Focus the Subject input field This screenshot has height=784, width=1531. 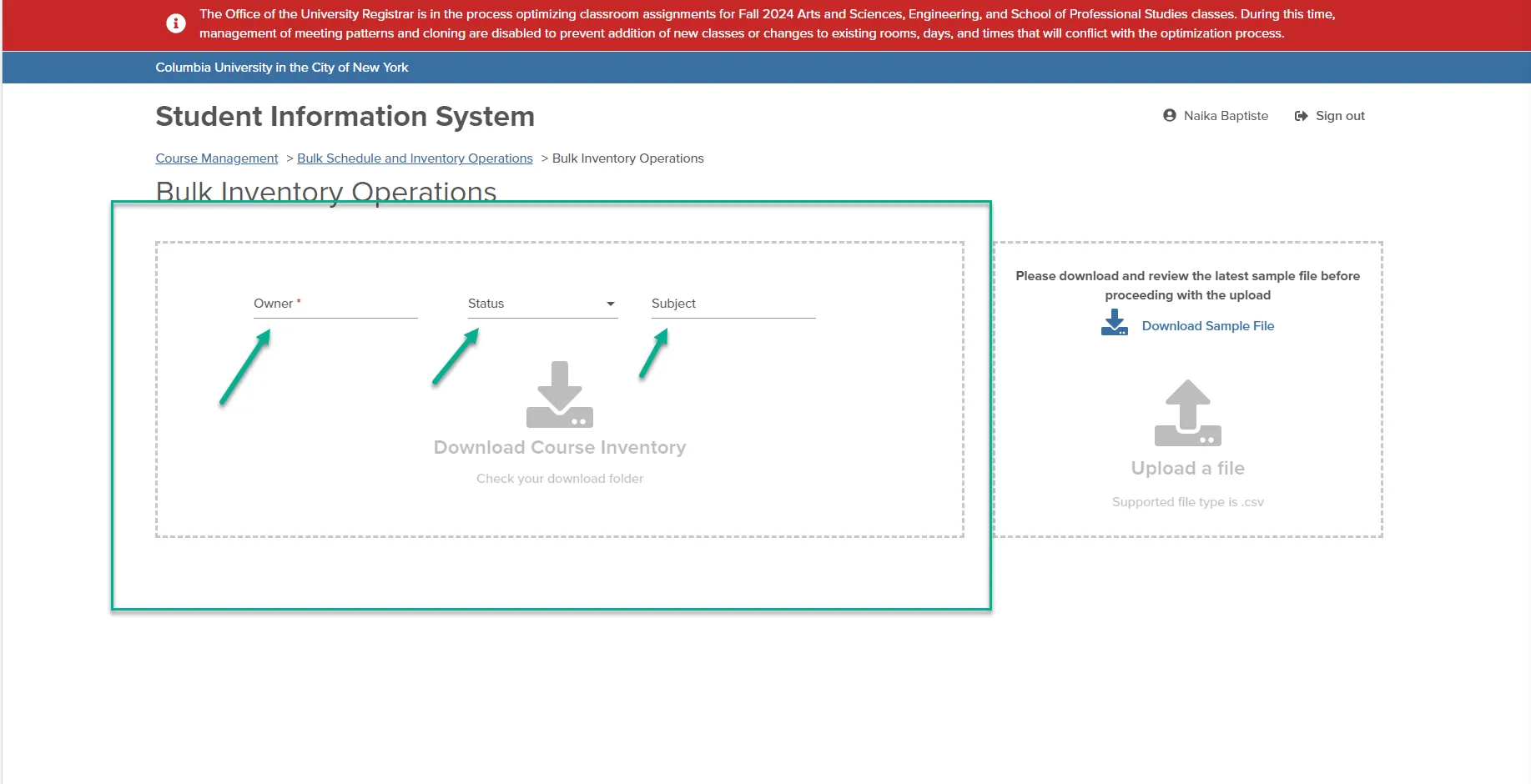click(733, 304)
